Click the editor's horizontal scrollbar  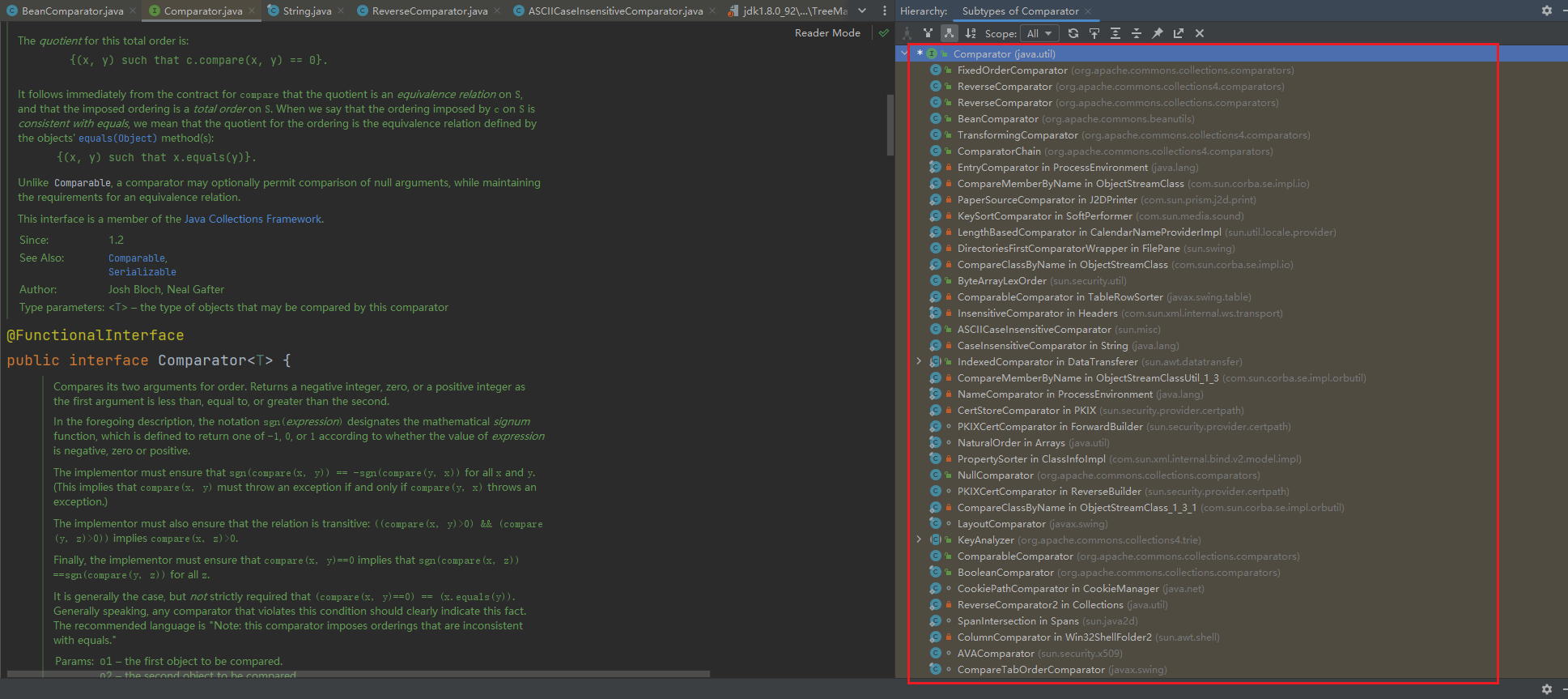click(x=358, y=673)
